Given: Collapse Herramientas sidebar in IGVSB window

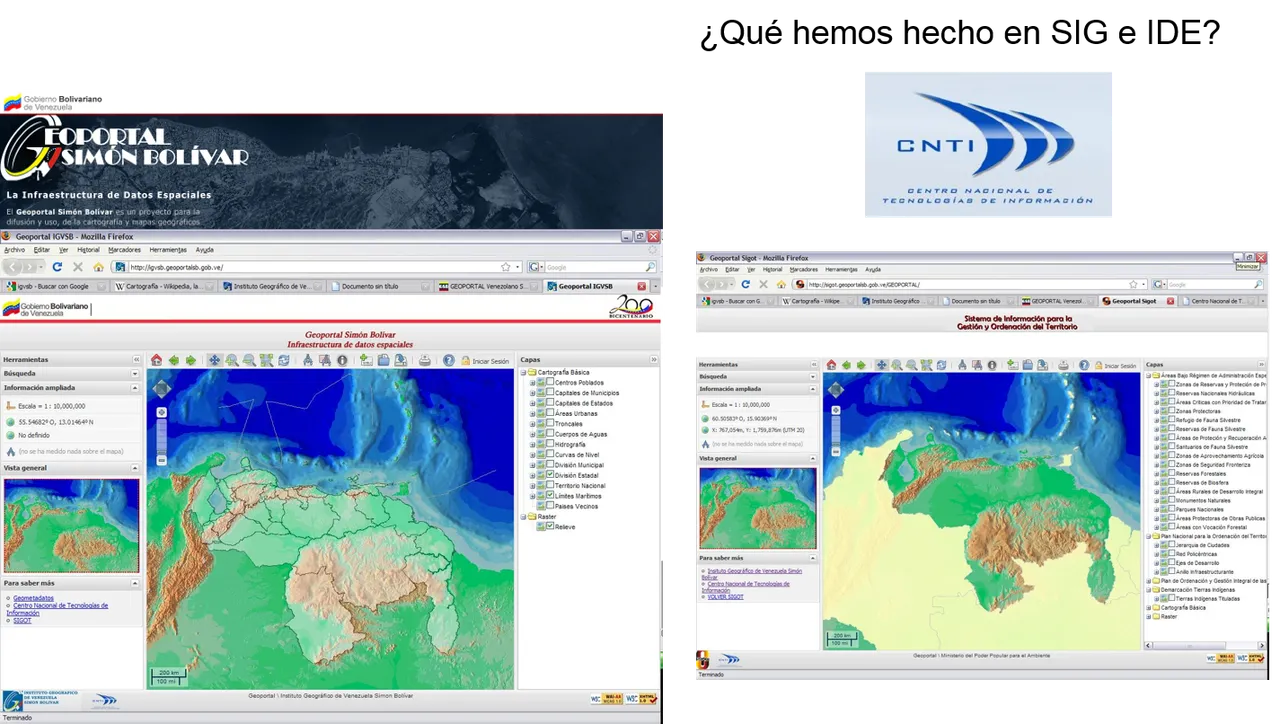Looking at the screenshot, I should tap(136, 360).
